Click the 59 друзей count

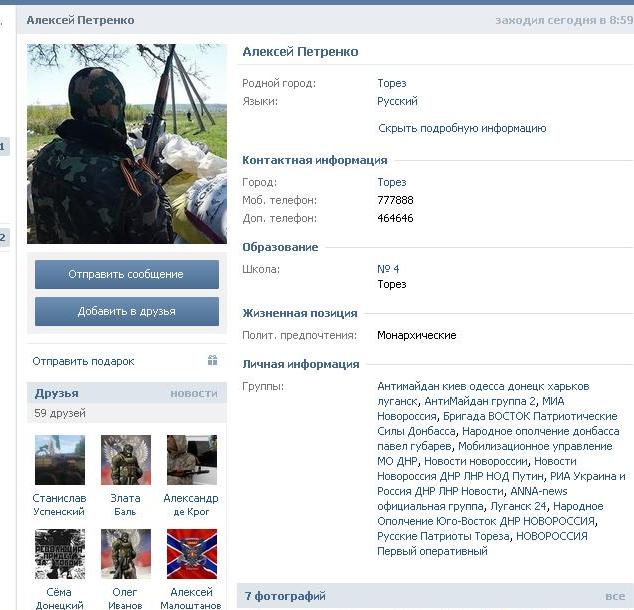(60, 413)
